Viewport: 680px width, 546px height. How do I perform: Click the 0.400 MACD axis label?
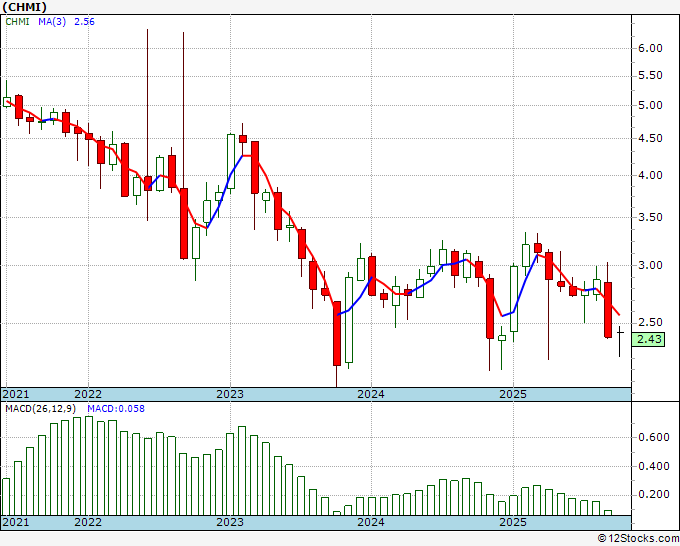point(654,467)
